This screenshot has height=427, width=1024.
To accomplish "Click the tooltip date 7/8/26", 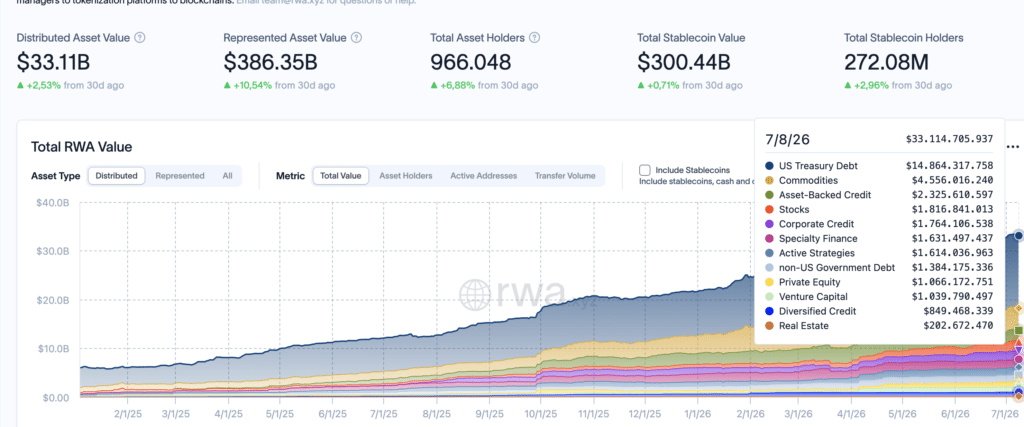I will pos(787,139).
